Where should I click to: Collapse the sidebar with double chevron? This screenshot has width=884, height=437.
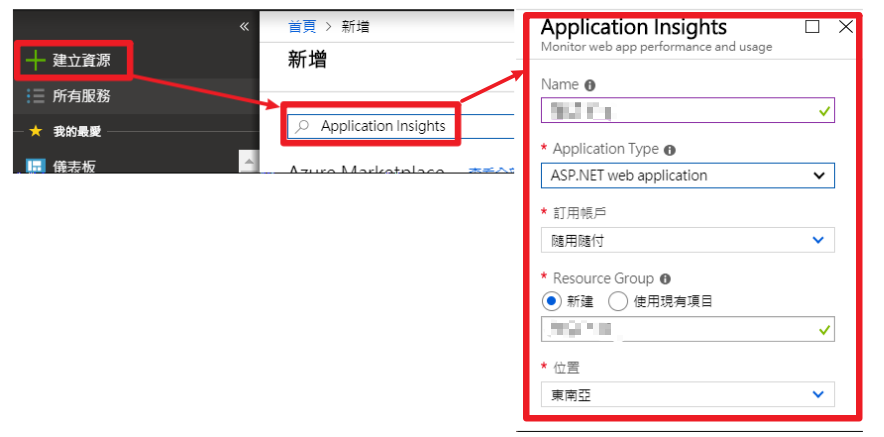click(x=244, y=27)
